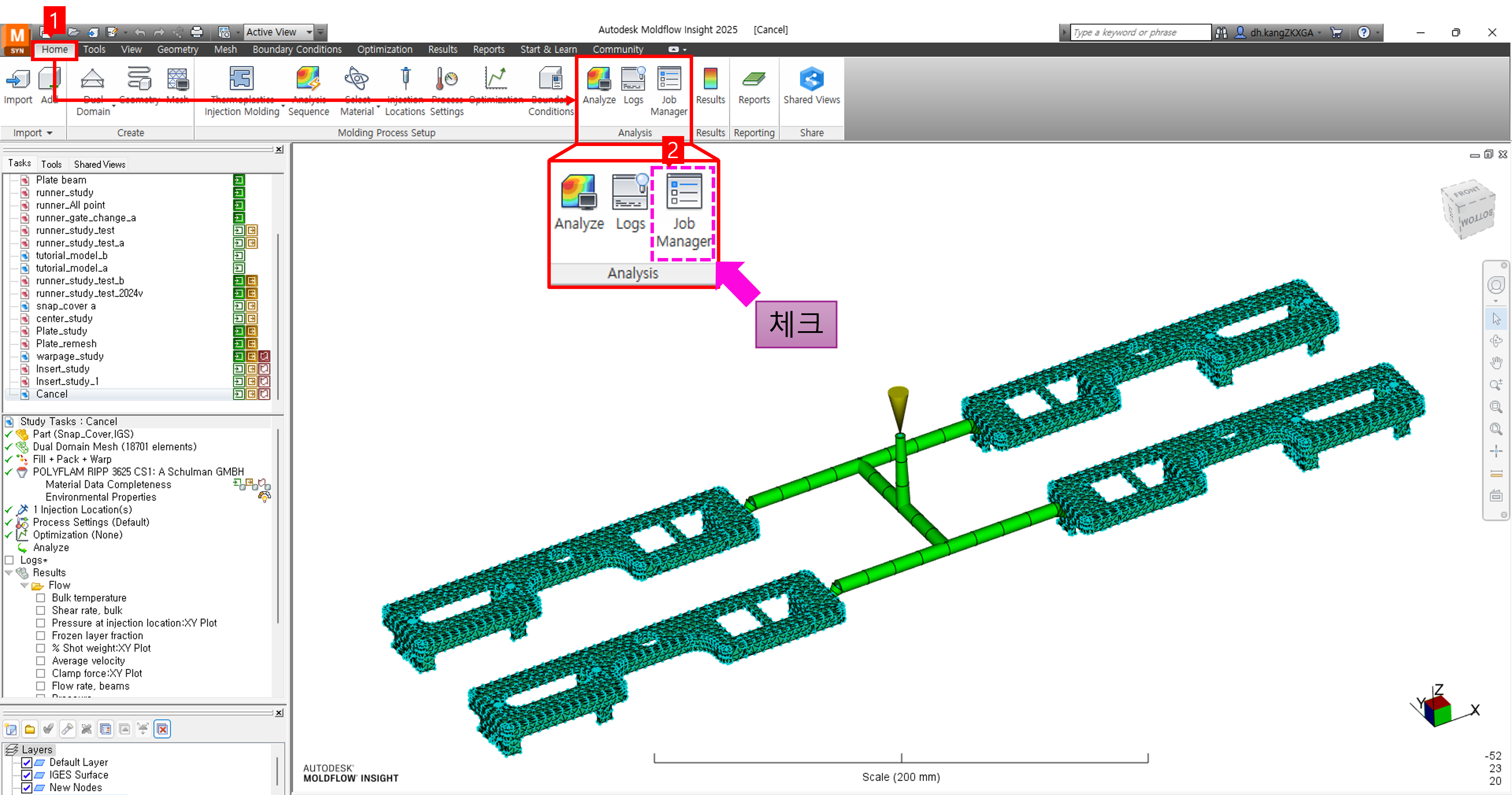Open the View ribbon tab
Viewport: 1512px width, 795px height.
[x=131, y=49]
